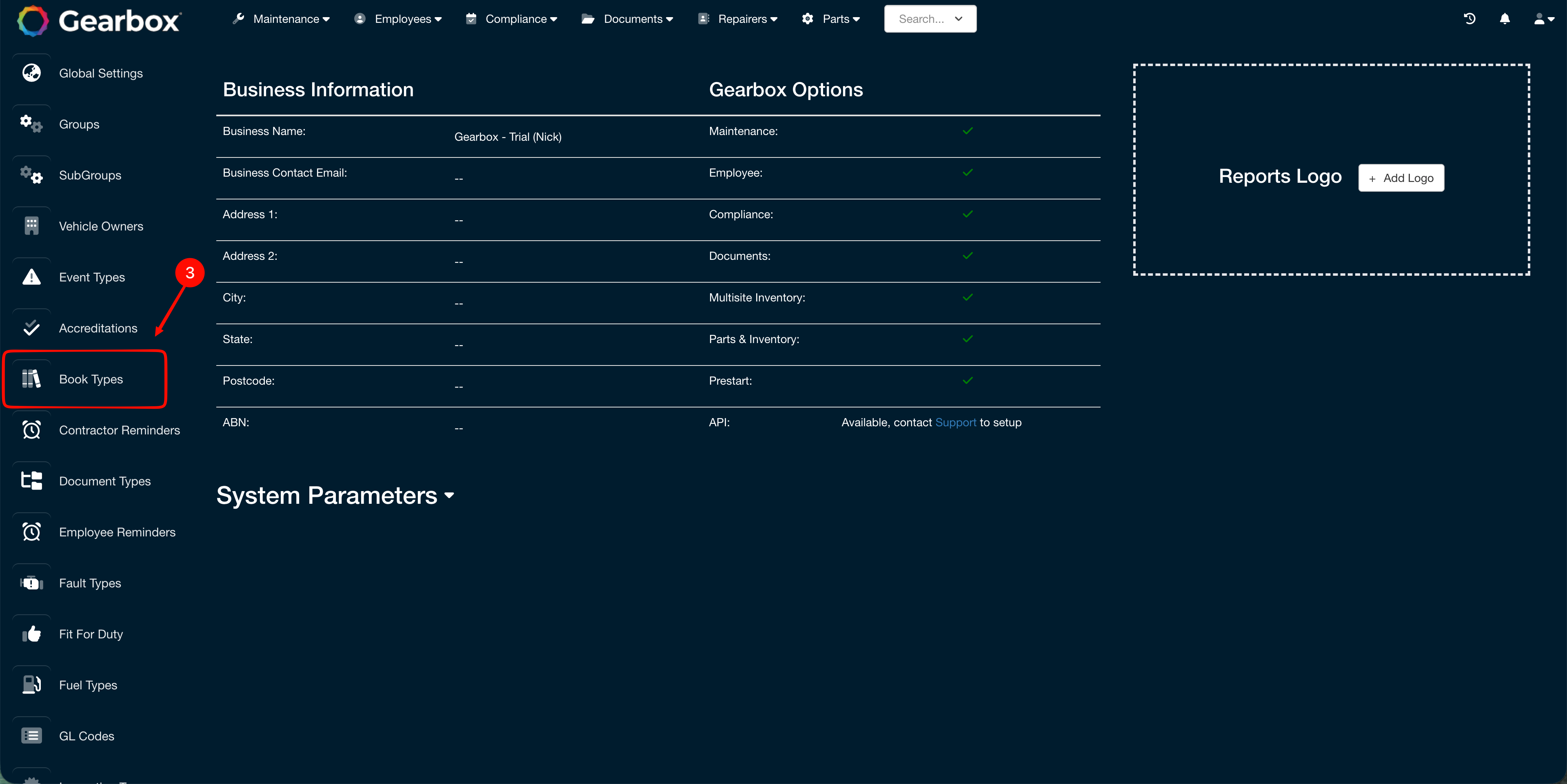Click the Gearbox wordmark text
The height and width of the screenshot is (784, 1567).
(x=120, y=22)
